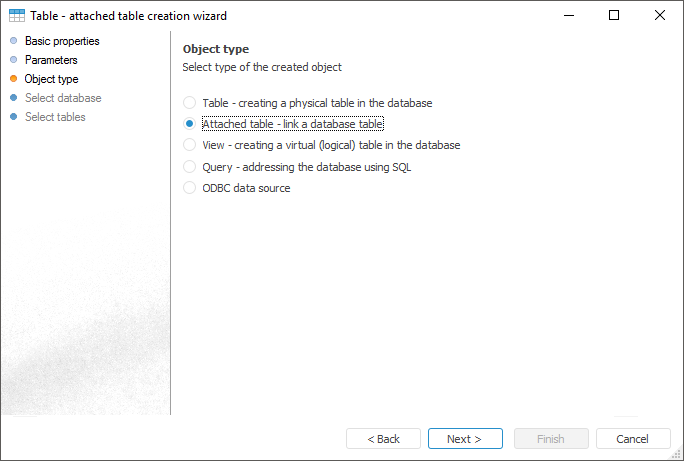
Task: Click the Basic properties step bullet
Action: pos(14,41)
